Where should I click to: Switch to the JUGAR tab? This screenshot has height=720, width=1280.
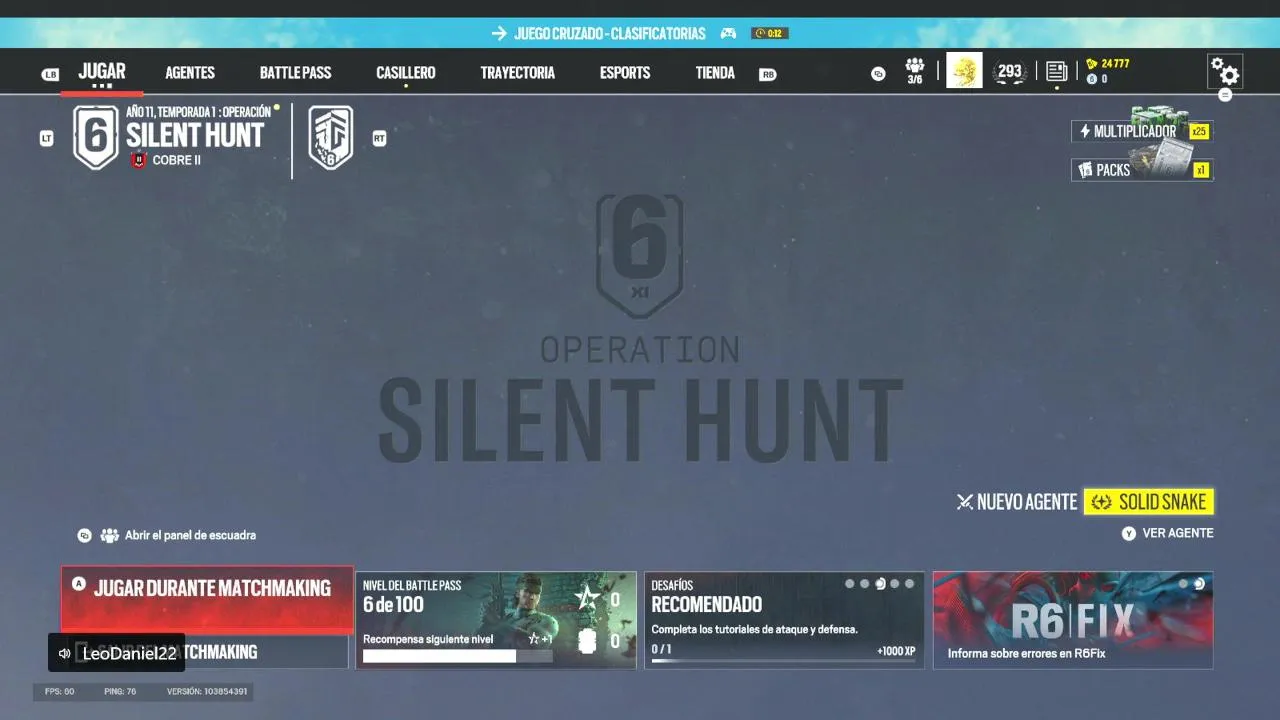[x=102, y=71]
